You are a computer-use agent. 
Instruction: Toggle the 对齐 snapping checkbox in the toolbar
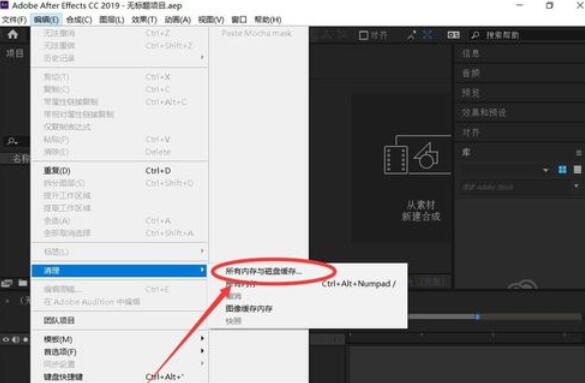363,35
